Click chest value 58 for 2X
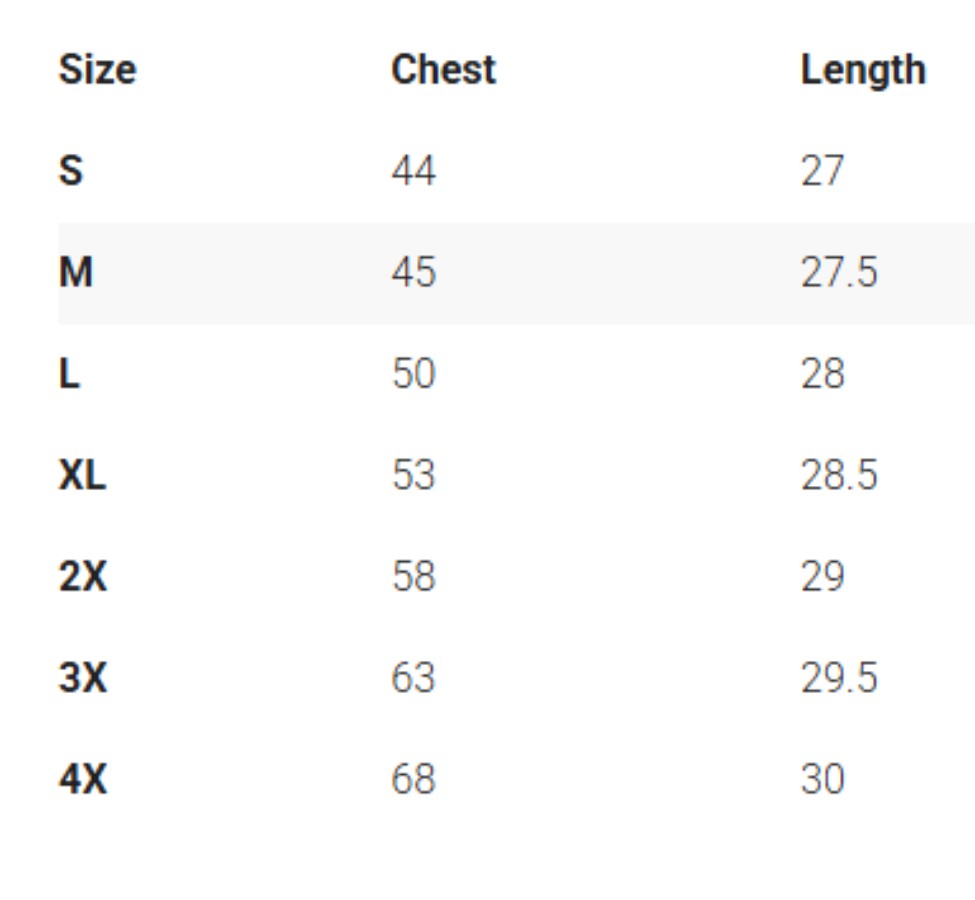 tap(413, 577)
